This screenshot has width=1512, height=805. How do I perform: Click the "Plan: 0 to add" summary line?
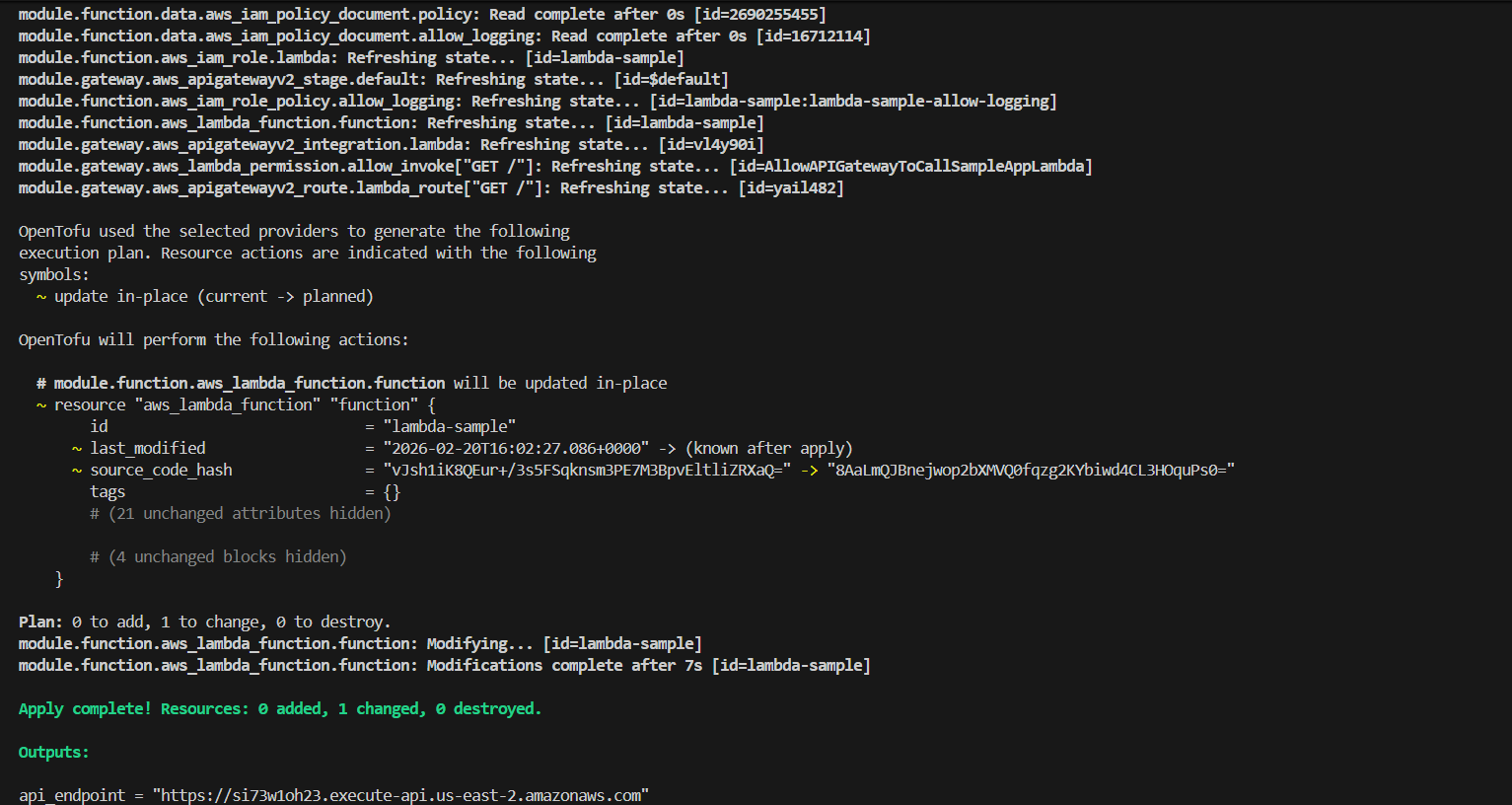(x=204, y=622)
